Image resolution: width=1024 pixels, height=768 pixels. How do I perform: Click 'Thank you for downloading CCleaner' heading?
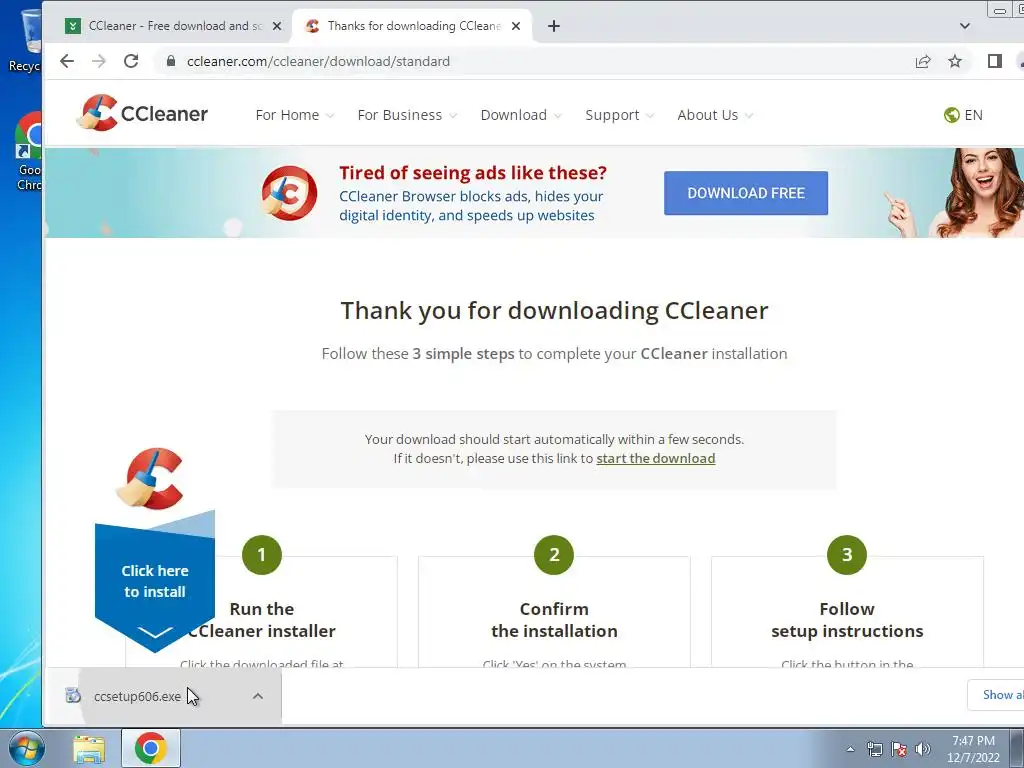554,311
